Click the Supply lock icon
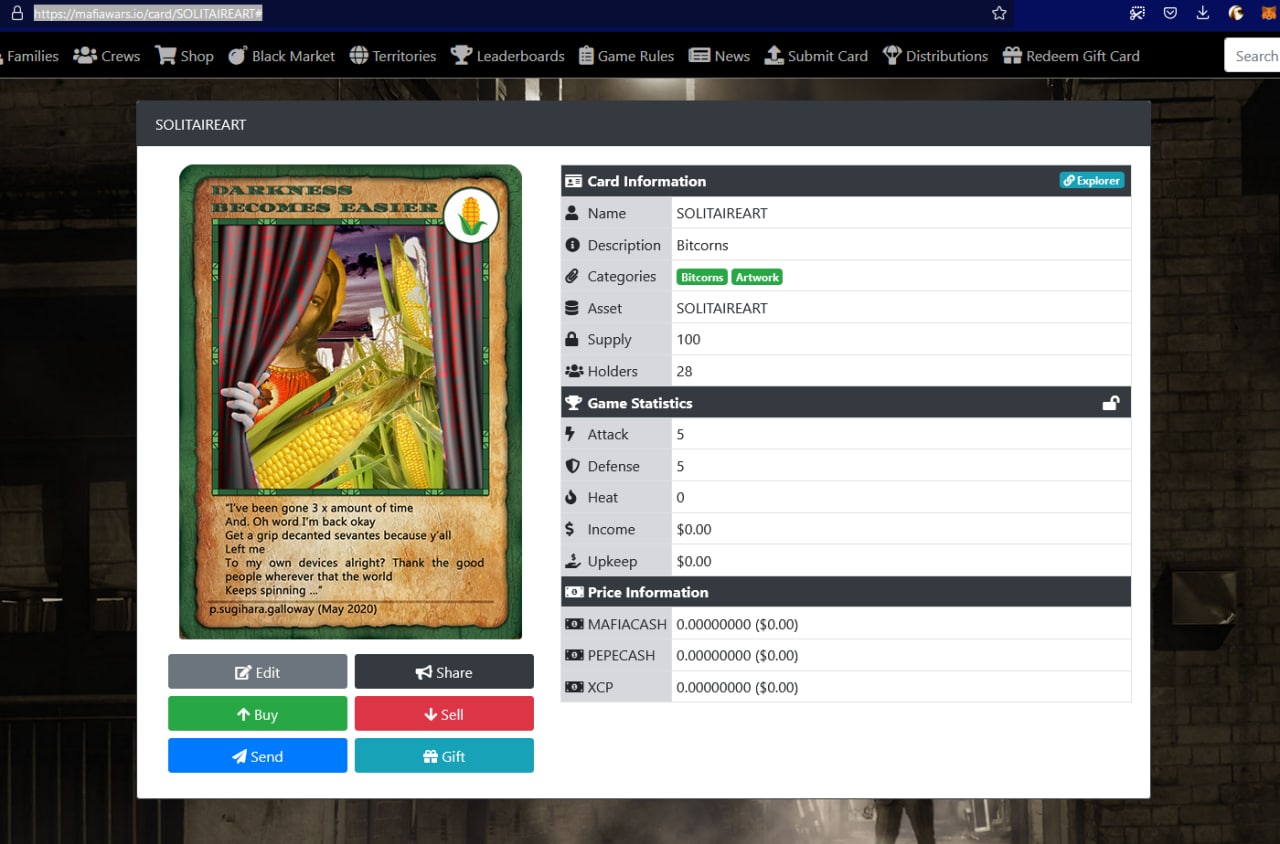 tap(572, 339)
